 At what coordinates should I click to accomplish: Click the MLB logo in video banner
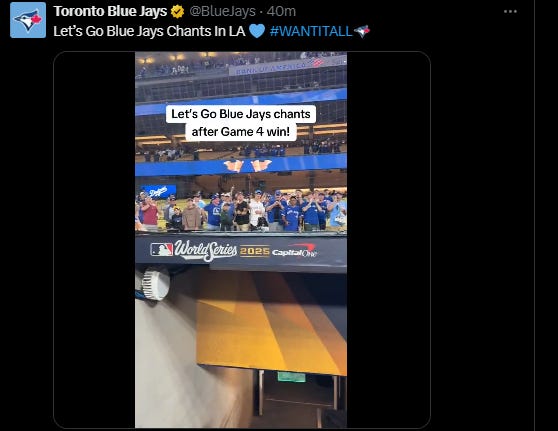(x=161, y=249)
